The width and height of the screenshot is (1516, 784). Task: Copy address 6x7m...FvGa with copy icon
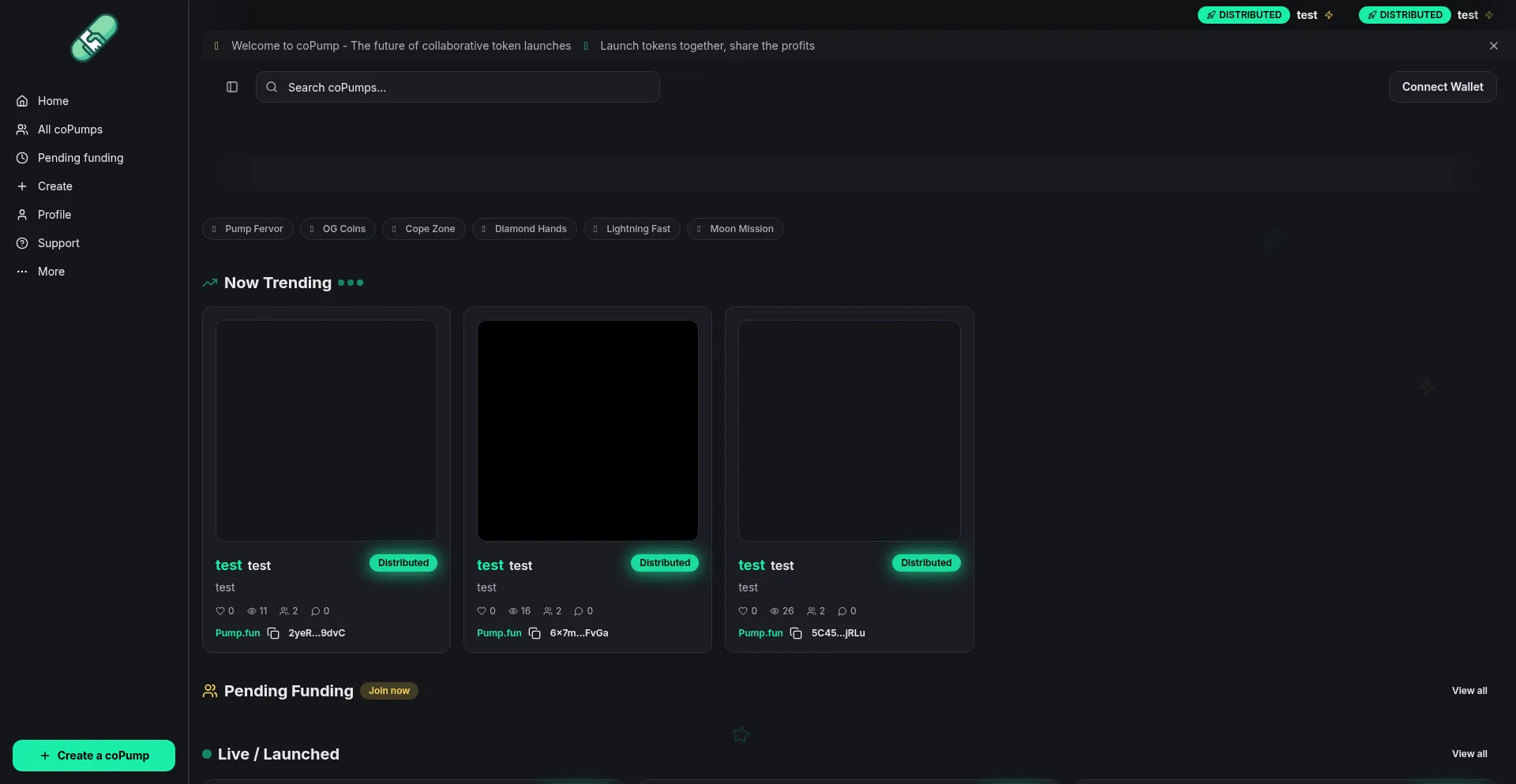(535, 633)
